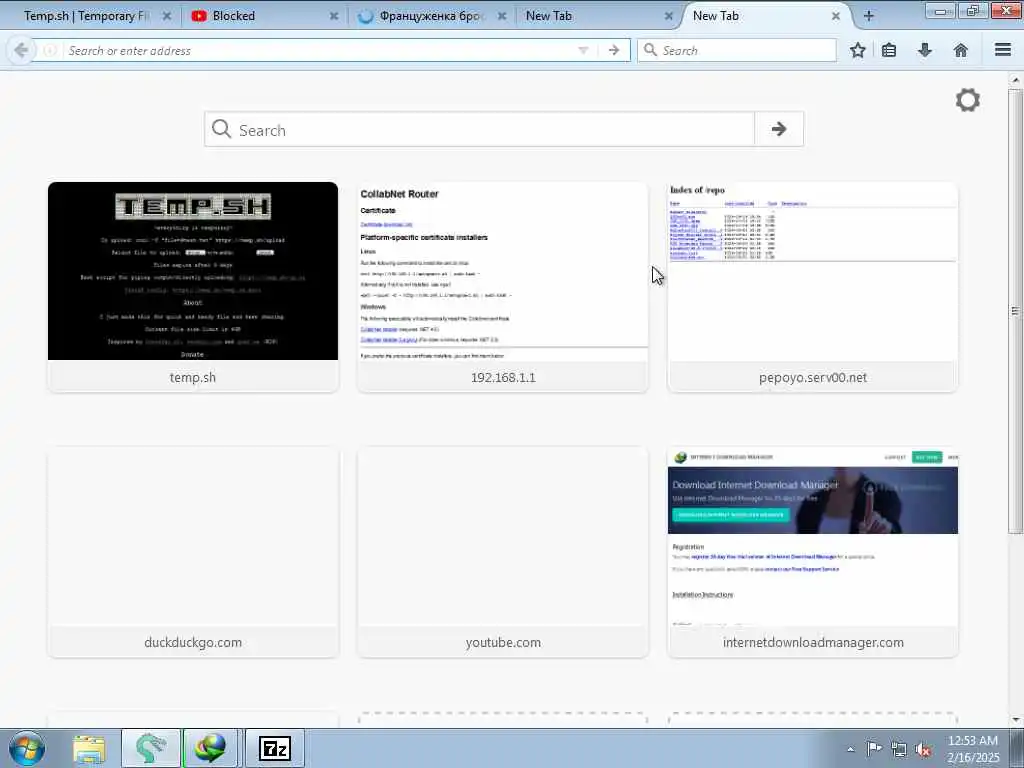Show hidden tray icons arrow
1024x768 pixels.
850,749
